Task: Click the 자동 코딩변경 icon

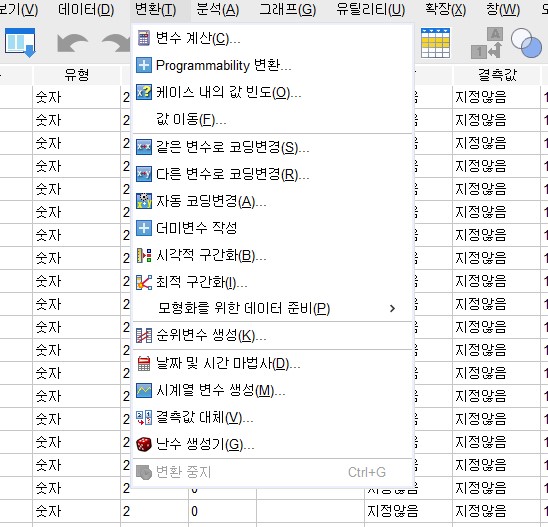Action: pyautogui.click(x=144, y=201)
